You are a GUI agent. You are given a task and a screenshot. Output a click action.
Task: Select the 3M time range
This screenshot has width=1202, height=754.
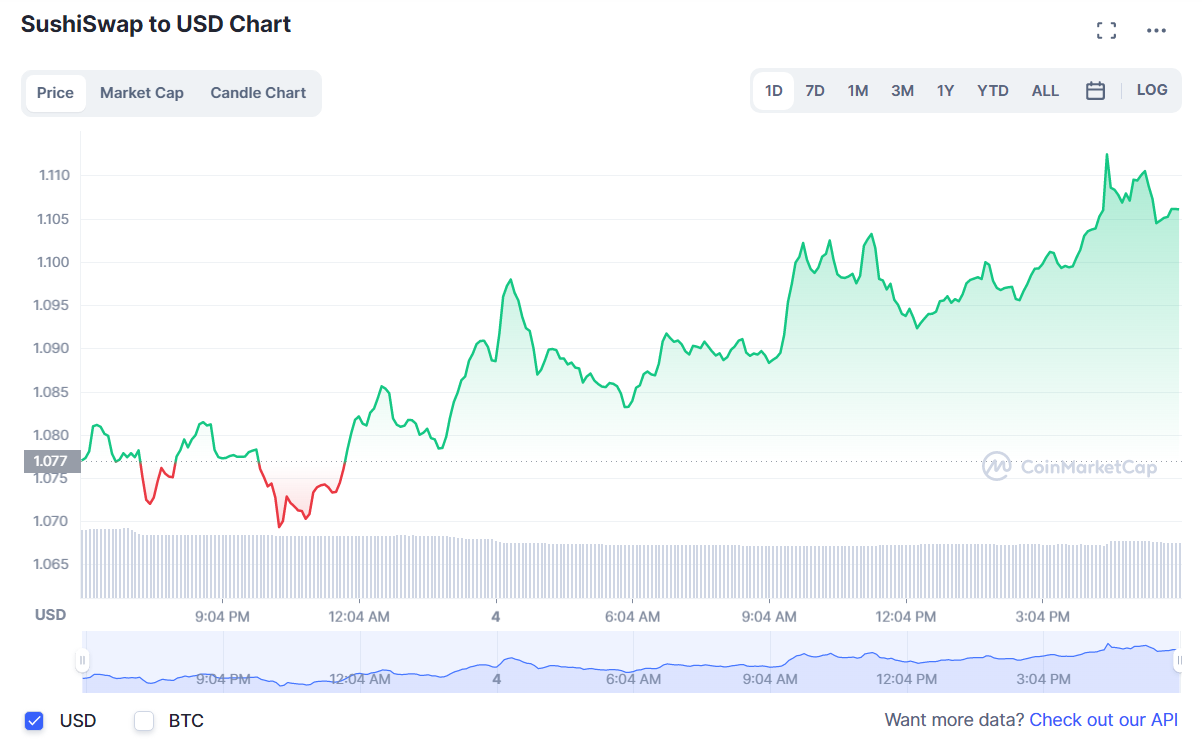tap(902, 91)
